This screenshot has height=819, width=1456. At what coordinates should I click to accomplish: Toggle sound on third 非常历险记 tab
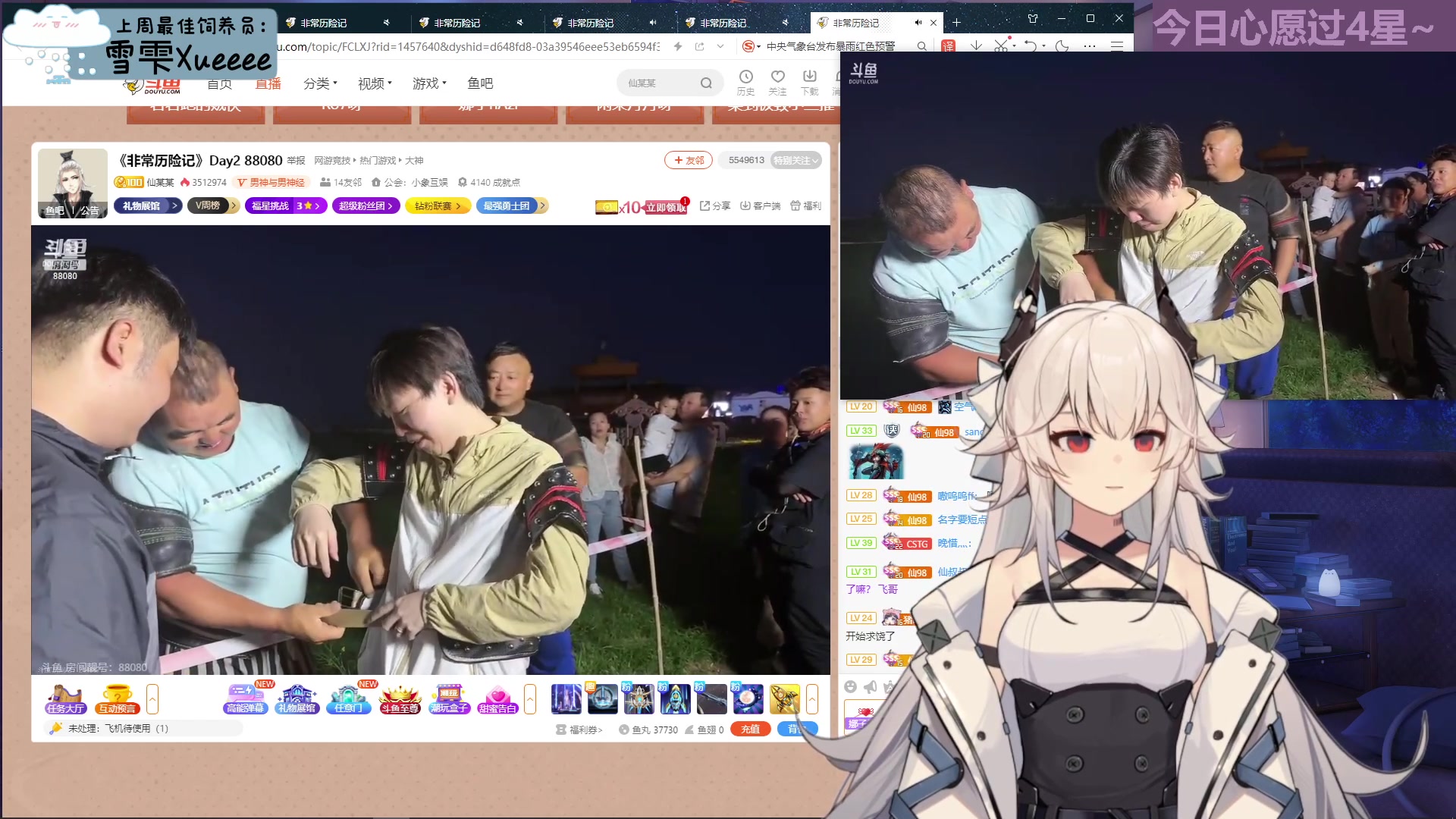tap(653, 23)
